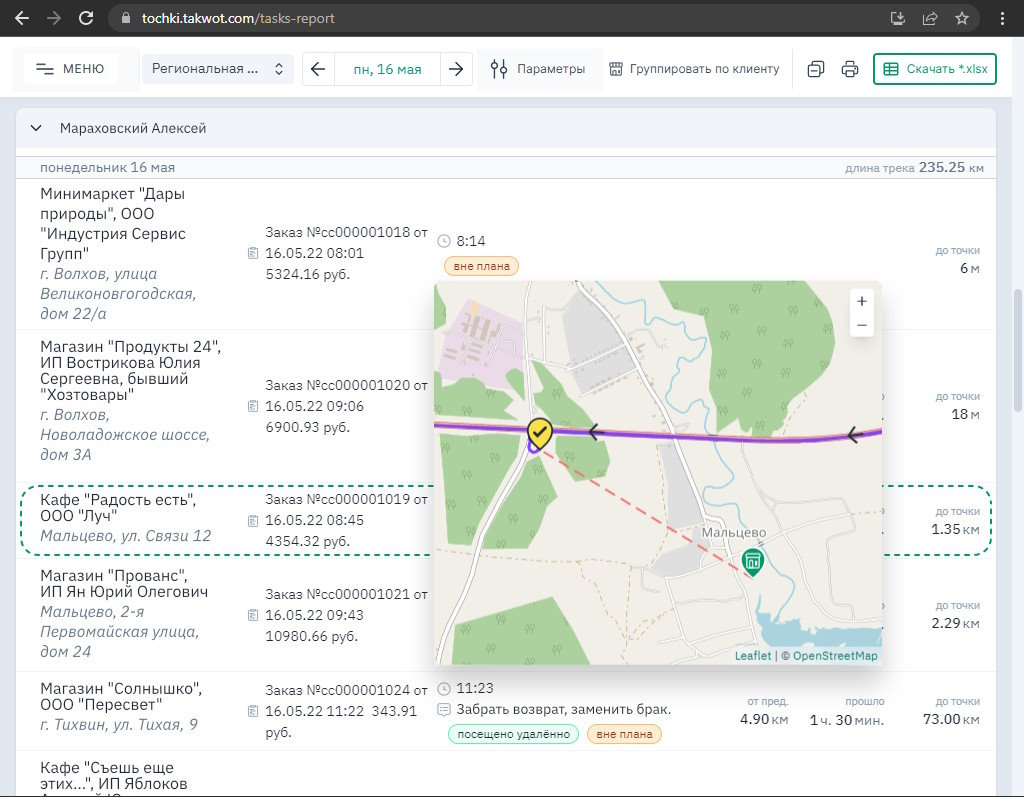Open the Региональная dropdown selector
Screen dimensions: 1024x797
(x=218, y=69)
